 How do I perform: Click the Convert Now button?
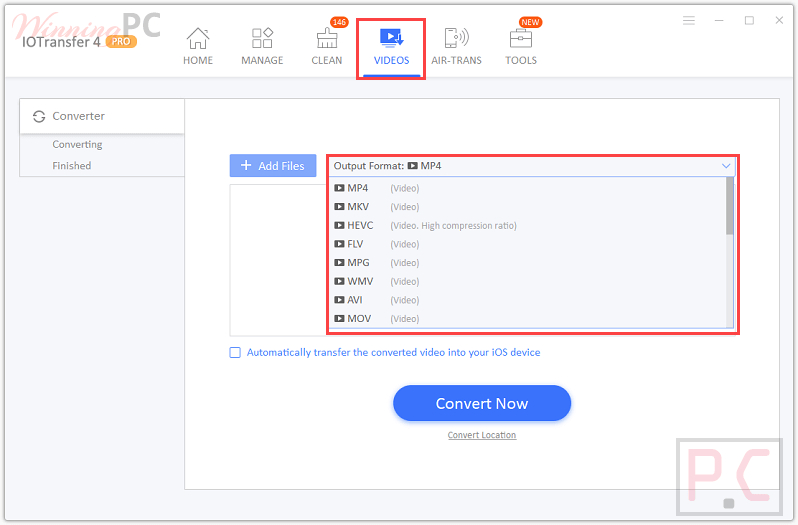tap(482, 403)
